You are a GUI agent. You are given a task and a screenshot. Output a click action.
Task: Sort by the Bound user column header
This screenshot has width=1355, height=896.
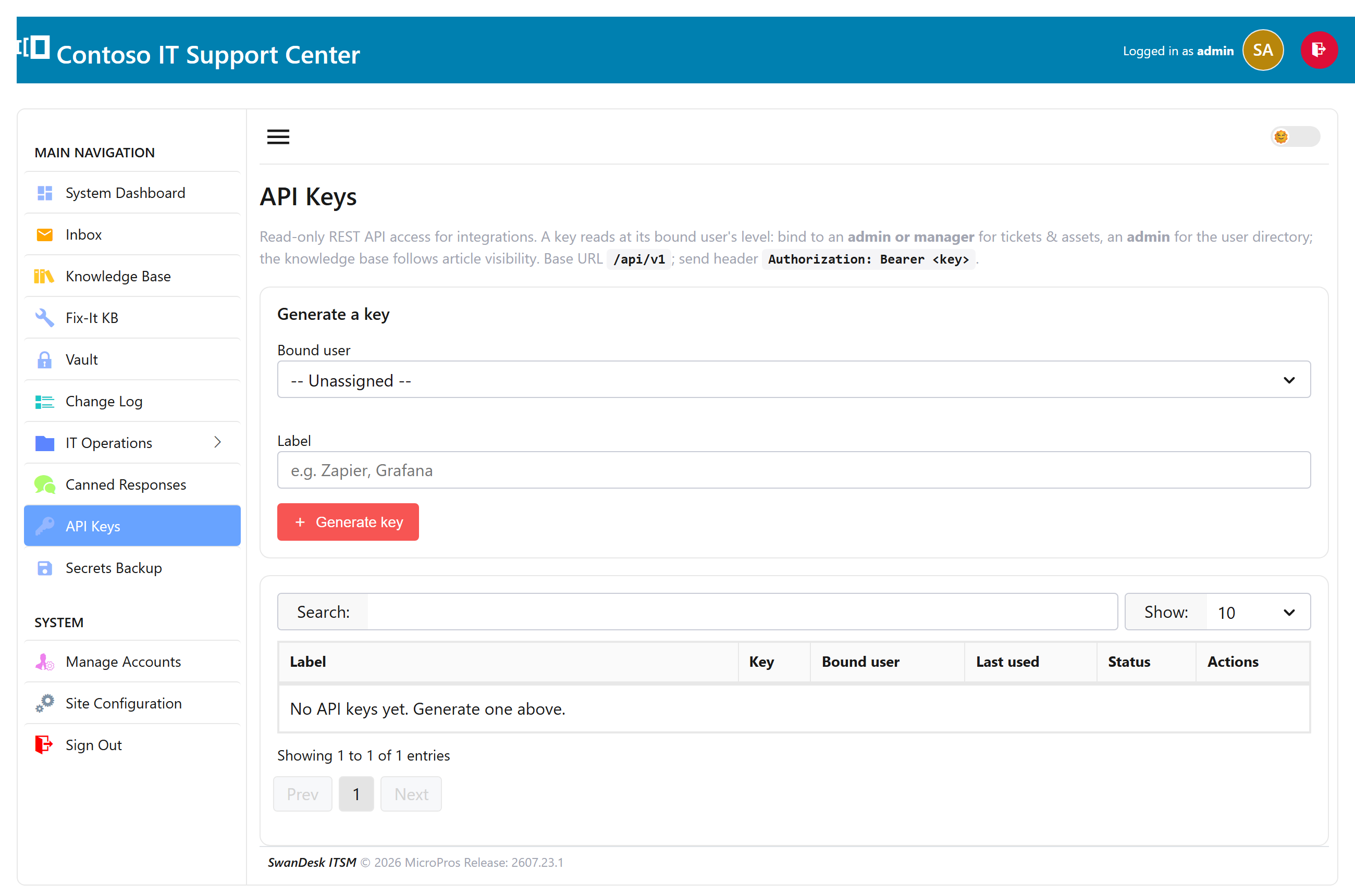tap(888, 662)
